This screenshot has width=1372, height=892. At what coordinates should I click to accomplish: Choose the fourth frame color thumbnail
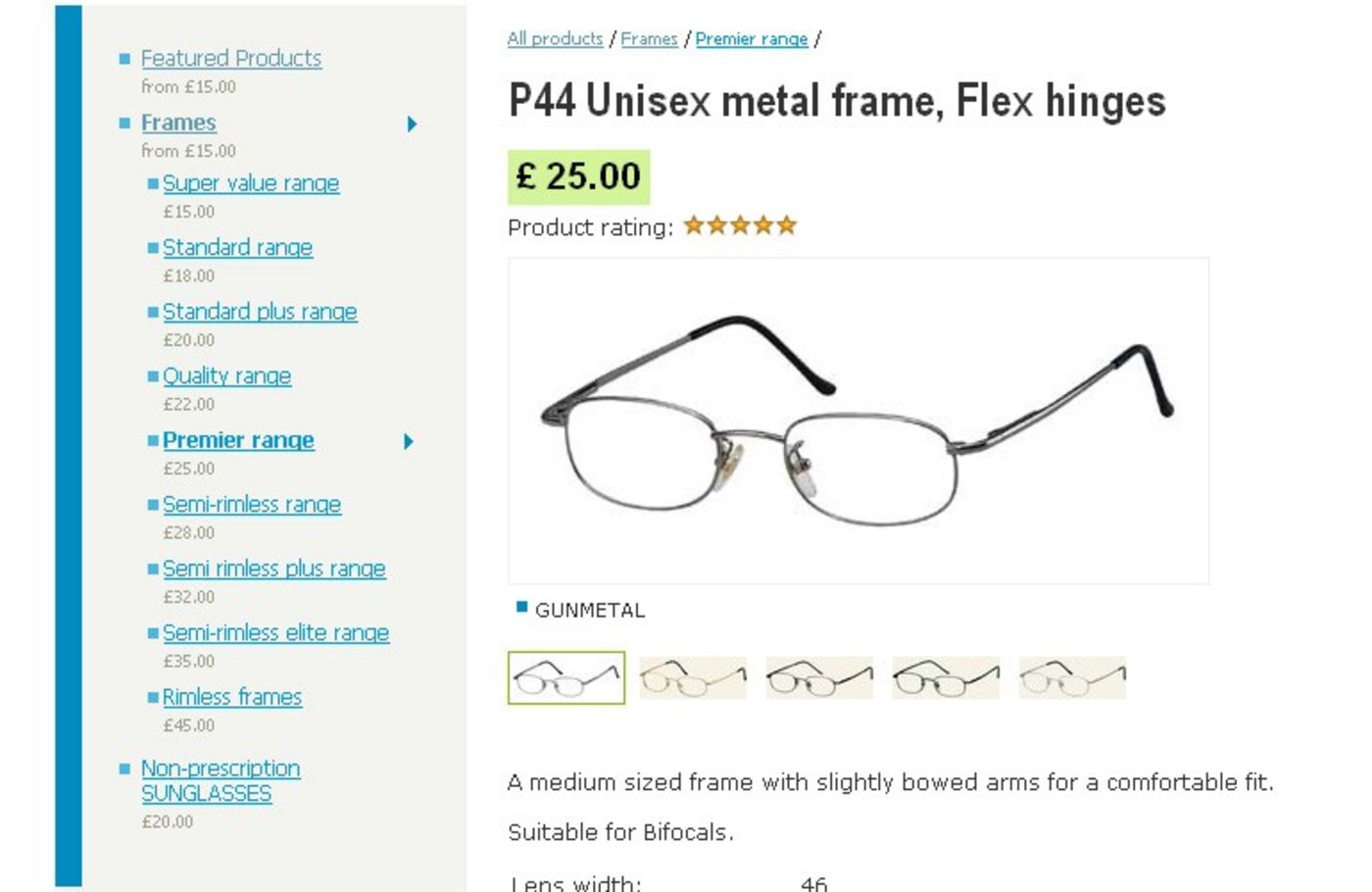[x=946, y=677]
